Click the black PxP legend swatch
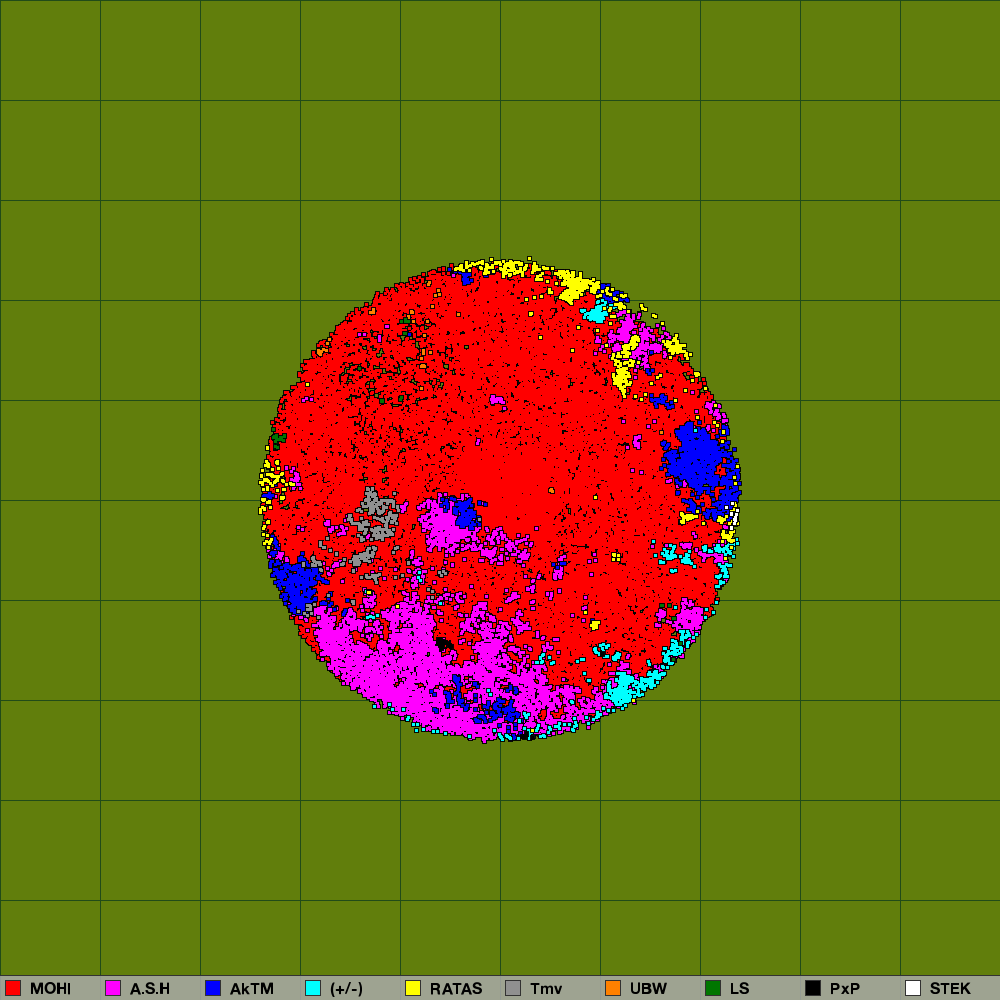Viewport: 1000px width, 1000px height. [x=813, y=988]
